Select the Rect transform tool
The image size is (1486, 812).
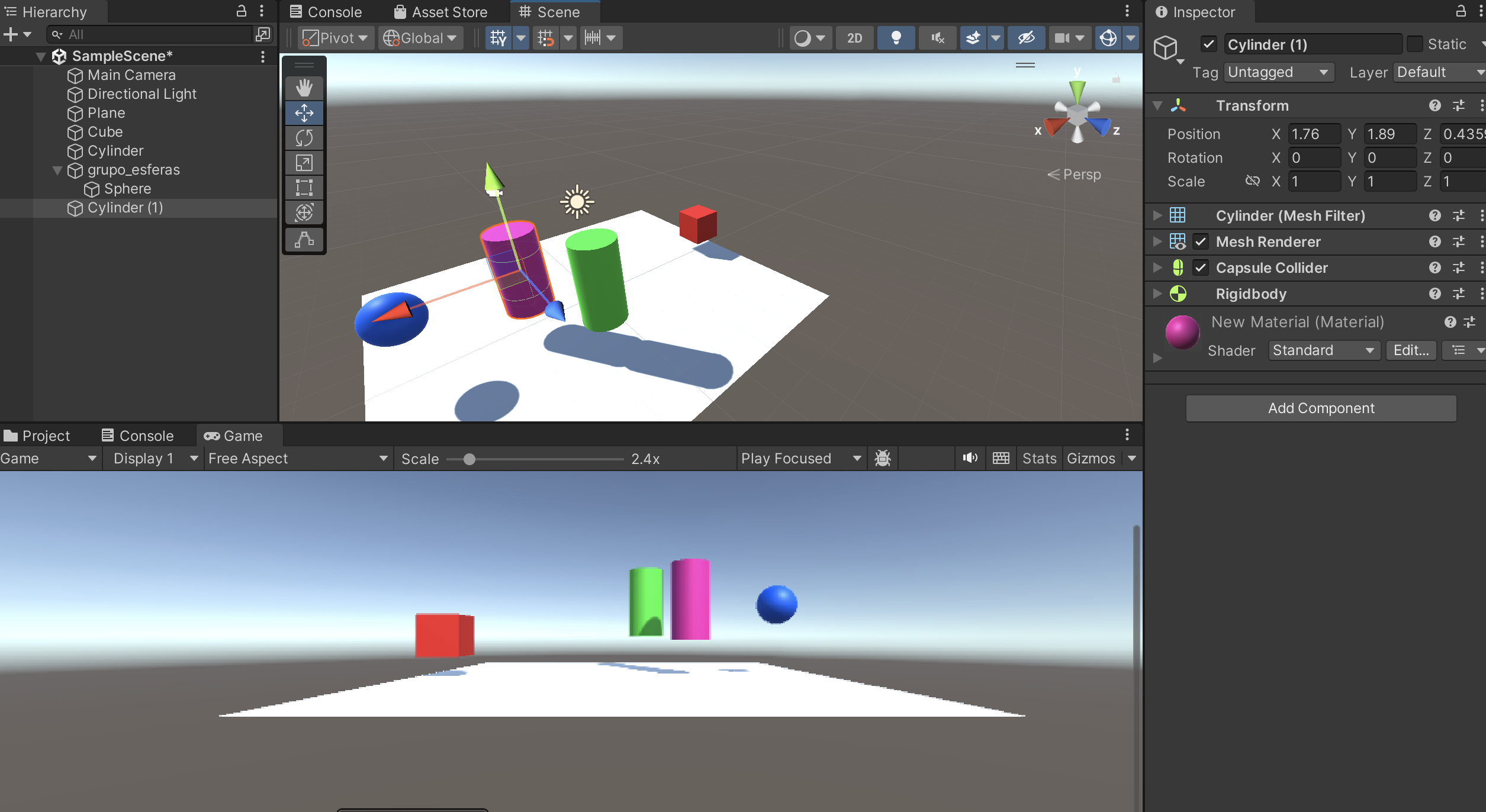(304, 188)
